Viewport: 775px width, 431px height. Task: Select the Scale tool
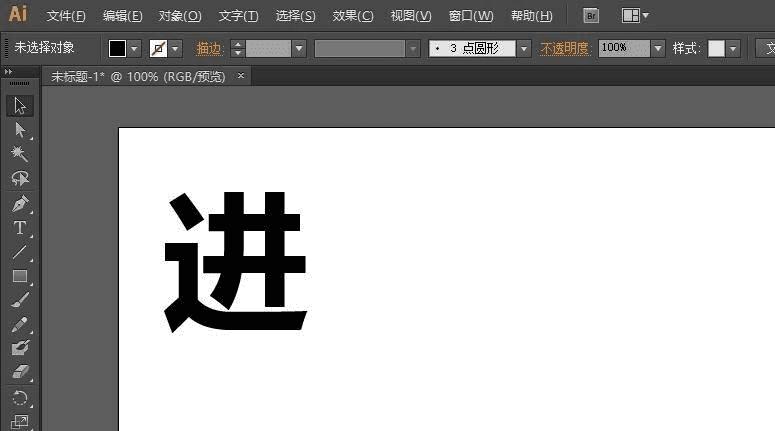click(x=20, y=422)
